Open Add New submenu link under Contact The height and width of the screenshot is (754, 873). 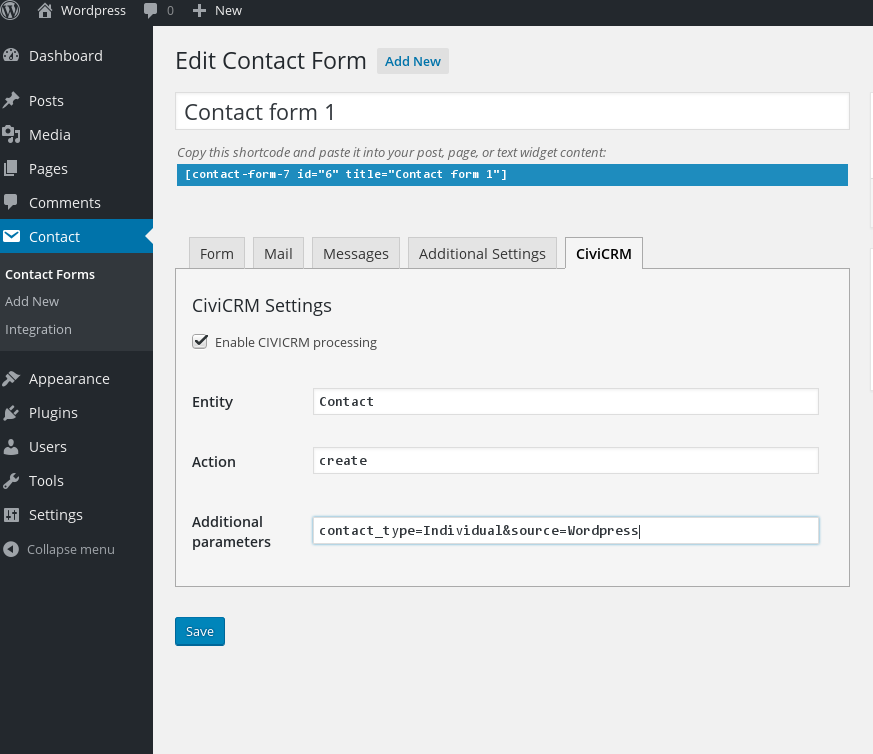tap(32, 301)
